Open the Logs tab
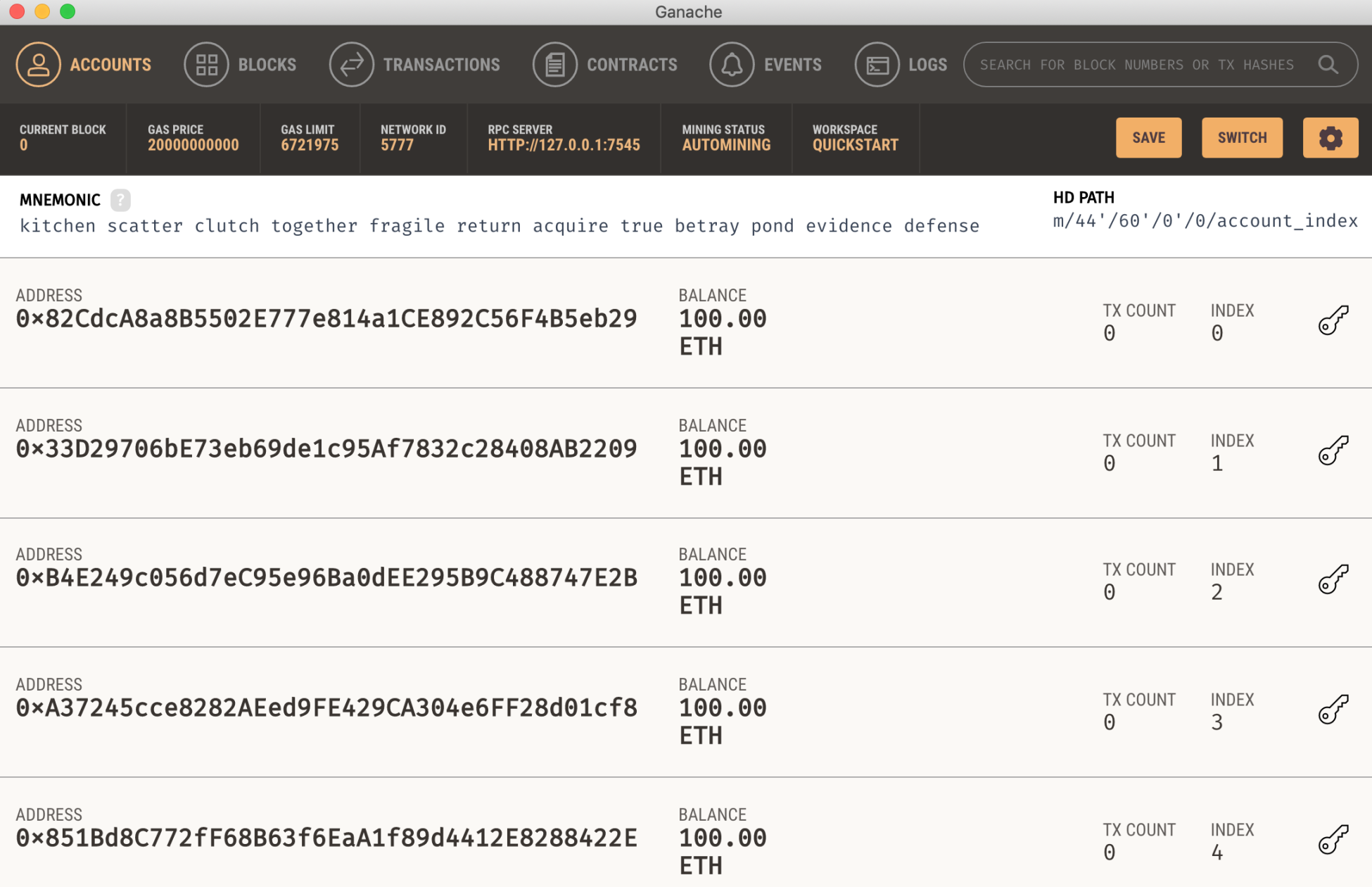This screenshot has width=1372, height=887. pos(901,65)
